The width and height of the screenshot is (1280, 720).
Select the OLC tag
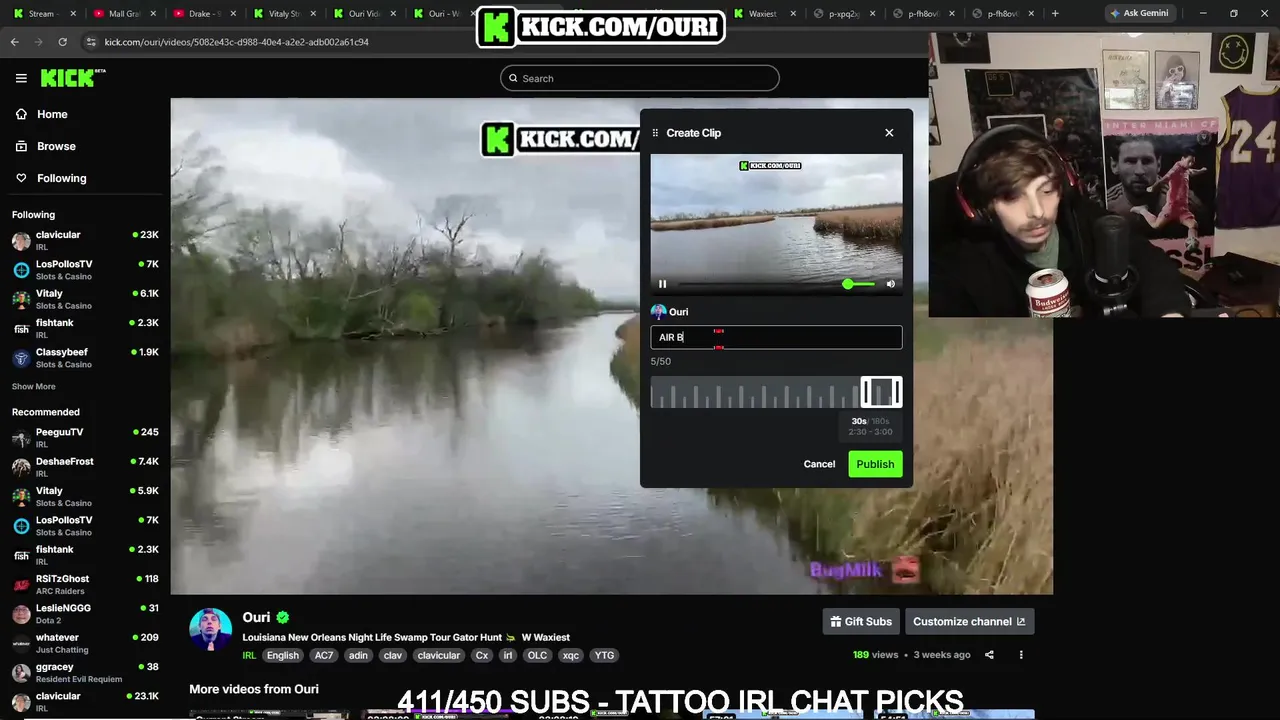[x=537, y=655]
